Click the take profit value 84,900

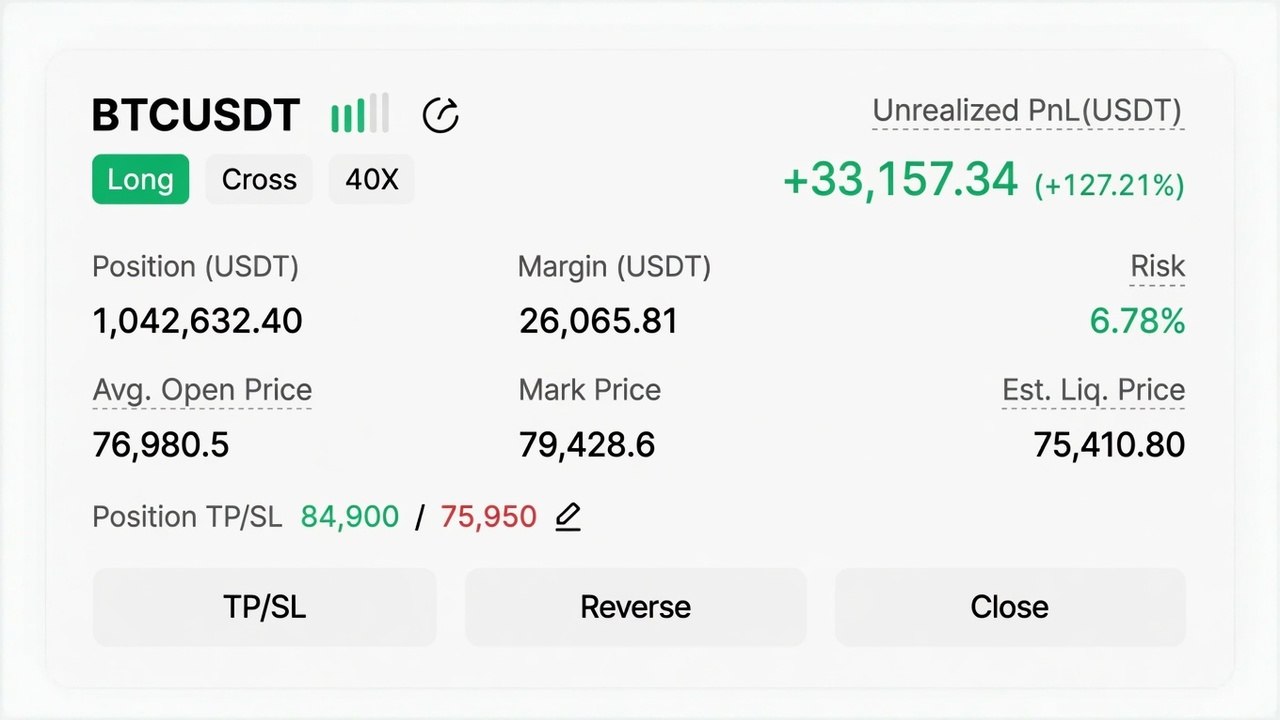(350, 517)
